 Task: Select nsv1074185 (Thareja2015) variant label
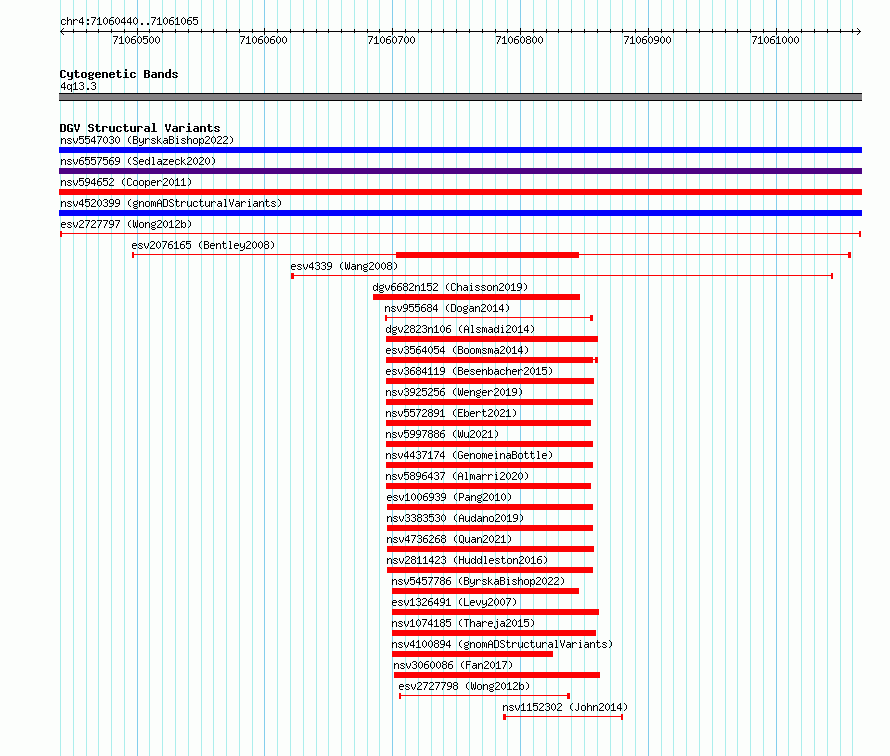[463, 623]
